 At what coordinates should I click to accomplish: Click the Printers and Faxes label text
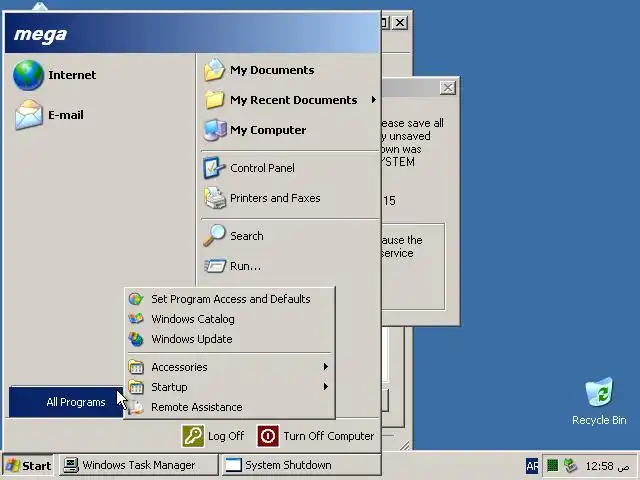coord(275,198)
